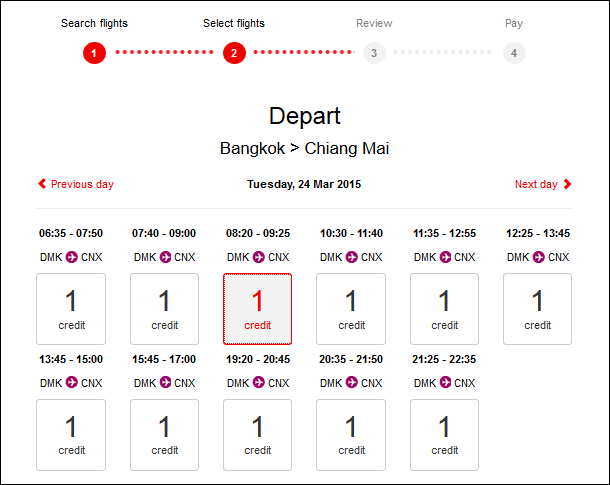This screenshot has width=610, height=485.
Task: Choose the 19:20 - 20:45 flight credit box
Action: [258, 435]
